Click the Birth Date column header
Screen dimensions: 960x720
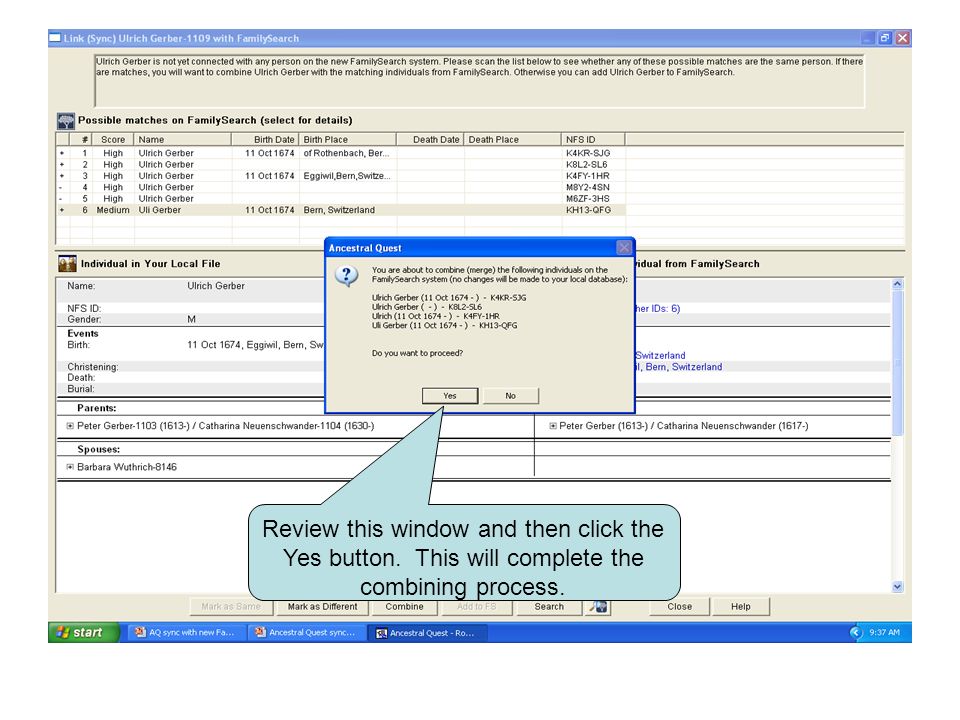265,140
